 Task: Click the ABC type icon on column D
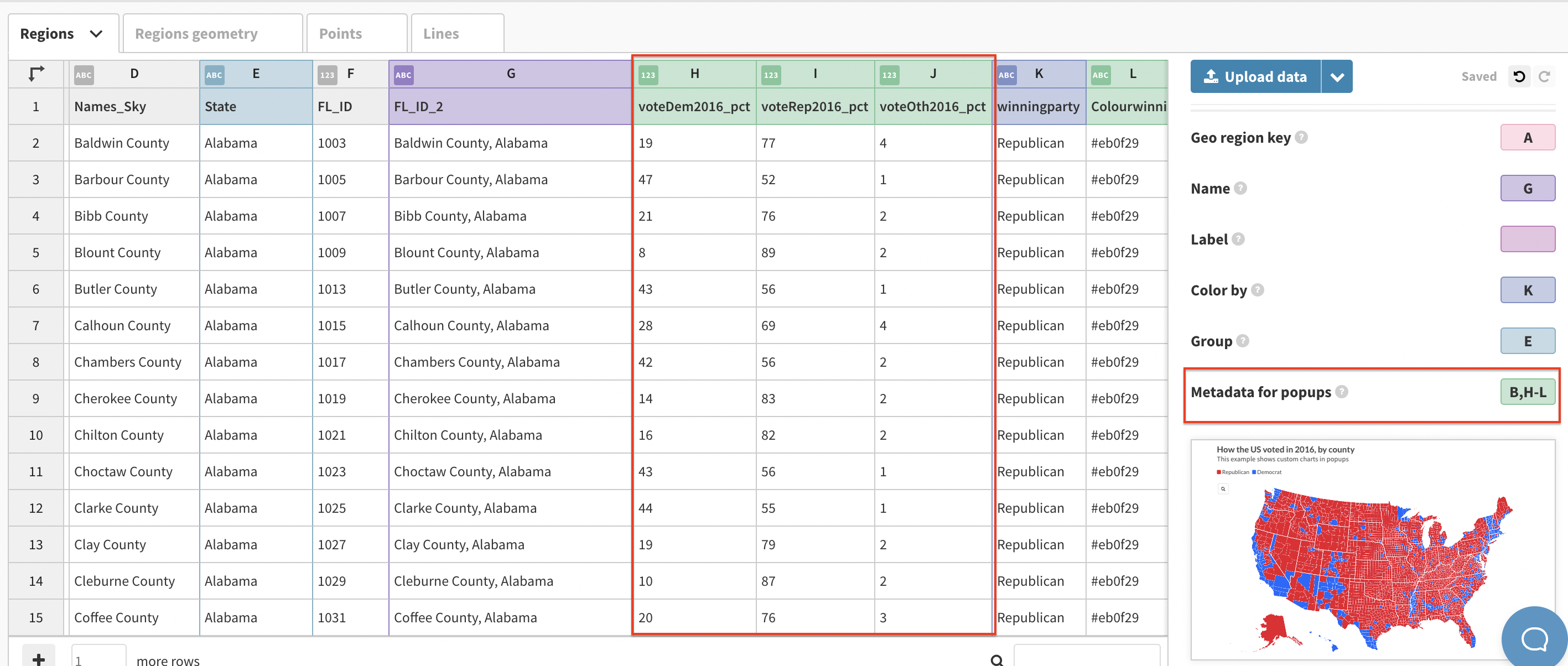84,75
